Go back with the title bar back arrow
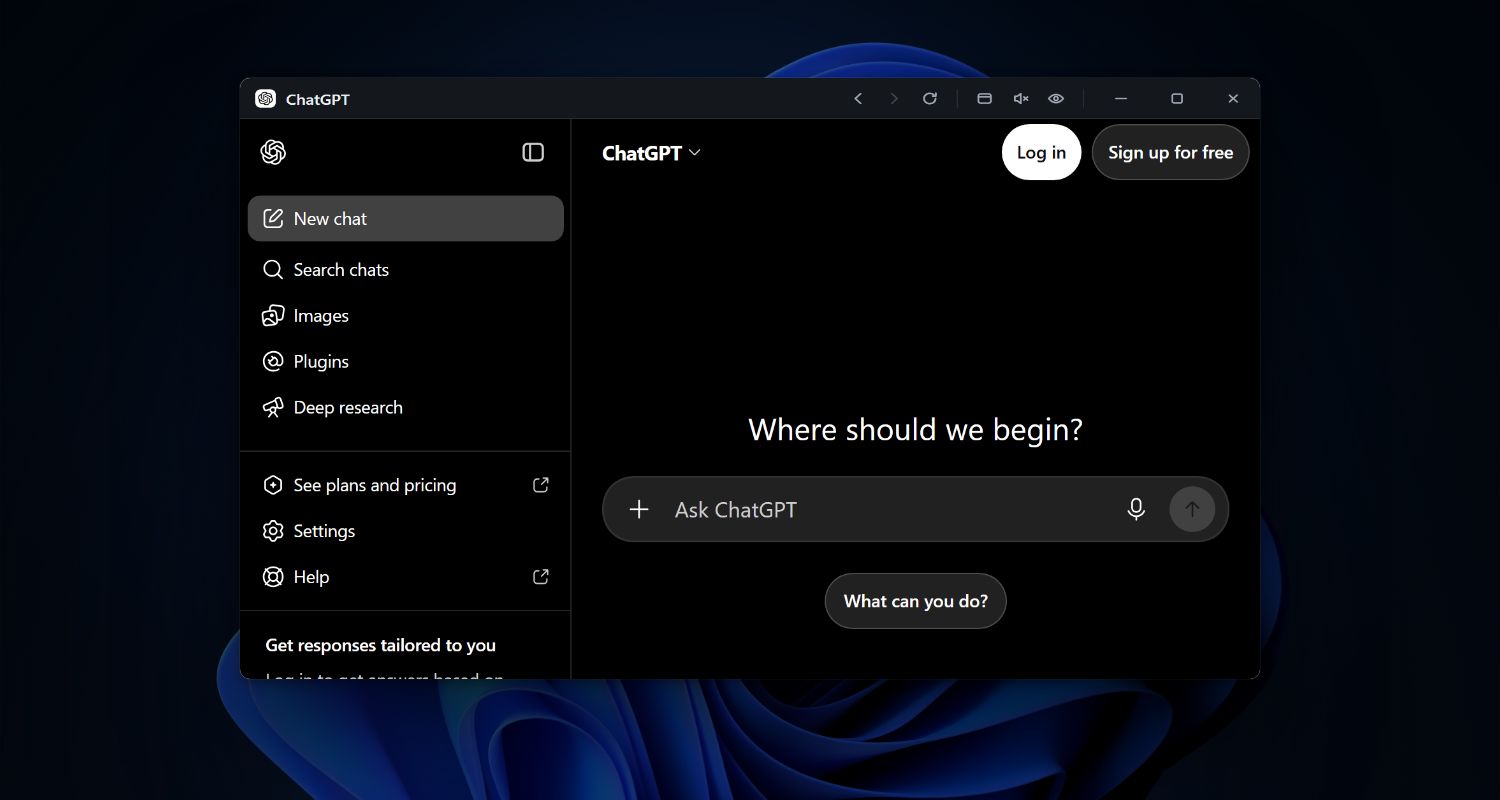The height and width of the screenshot is (800, 1500). point(858,98)
